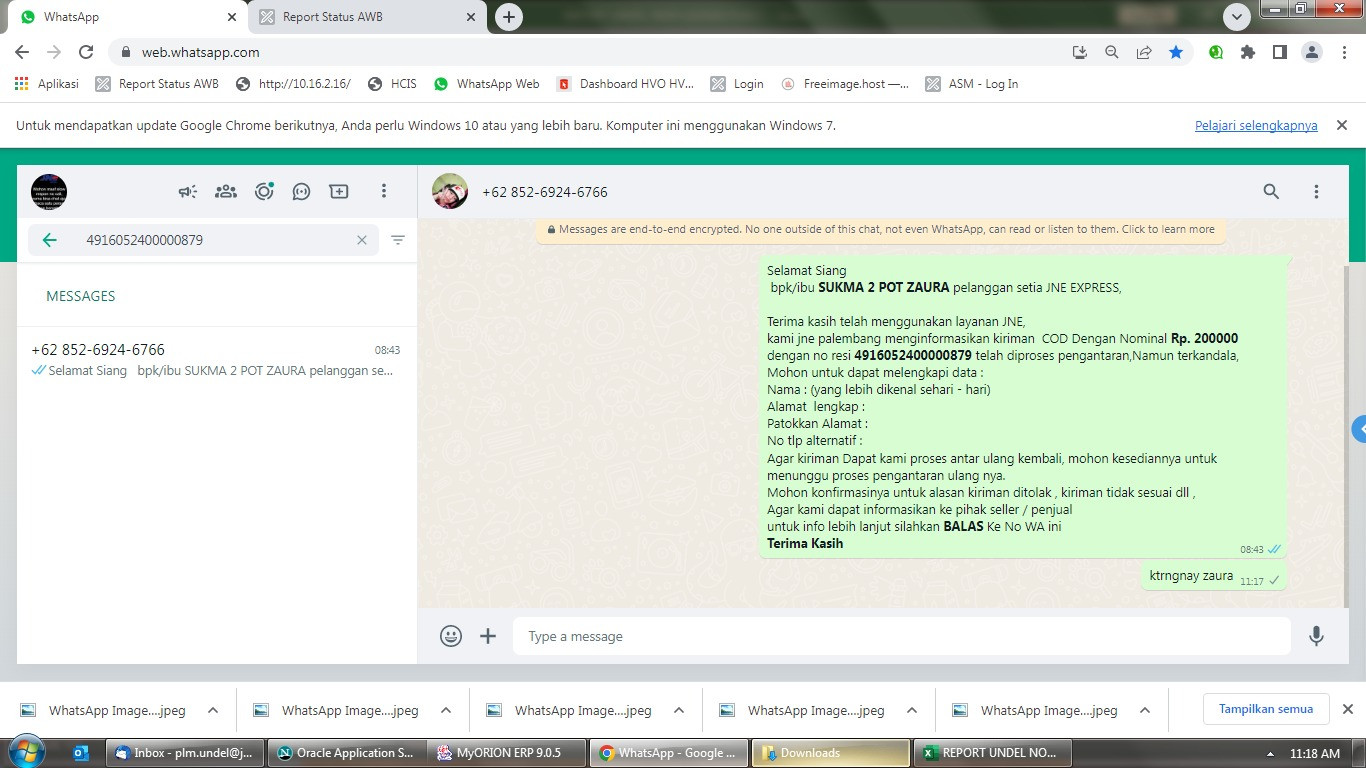Screen dimensions: 1366x768
Task: Open the emoji picker
Action: (451, 636)
